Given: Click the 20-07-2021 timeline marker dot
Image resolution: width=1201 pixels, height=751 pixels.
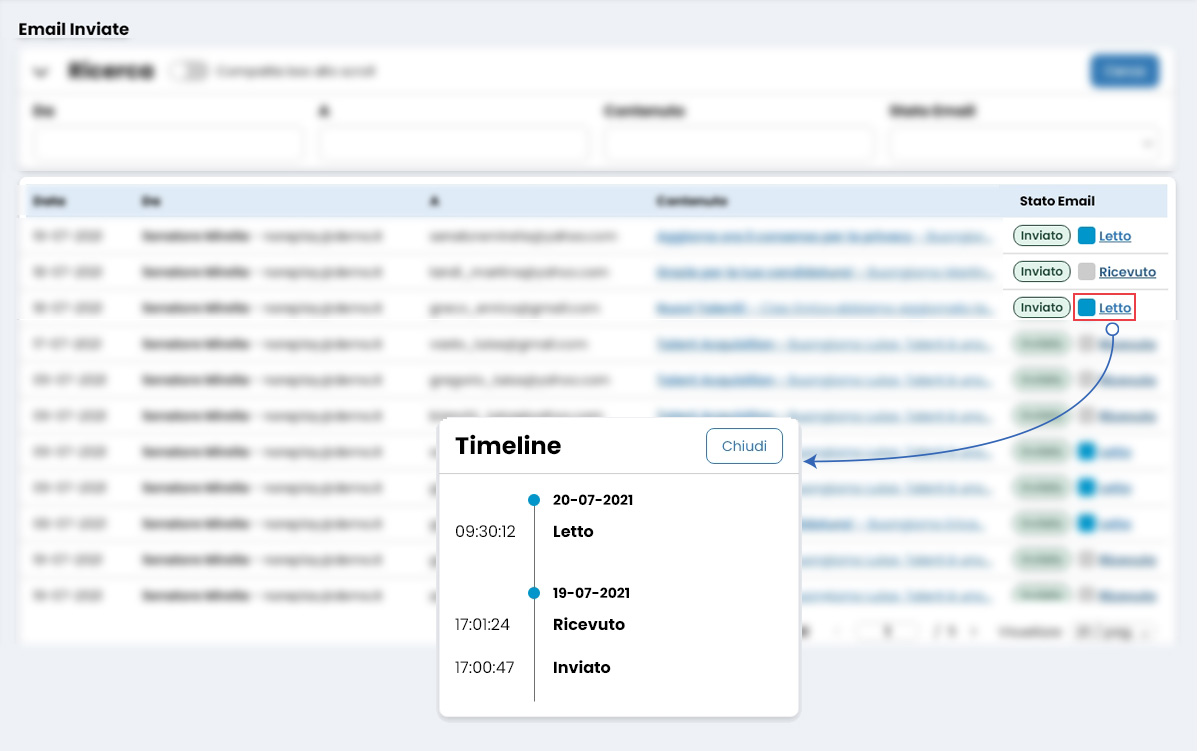Looking at the screenshot, I should (x=534, y=500).
